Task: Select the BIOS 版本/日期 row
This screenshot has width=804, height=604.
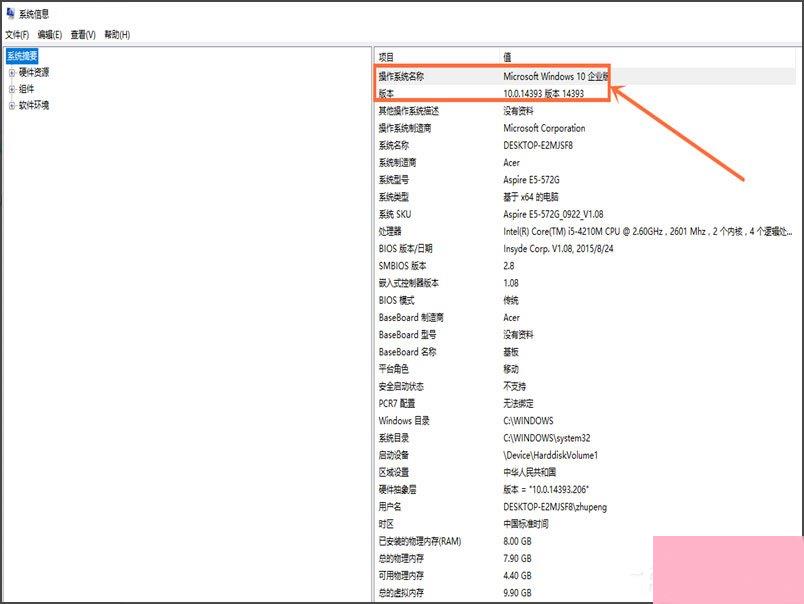Action: point(585,249)
